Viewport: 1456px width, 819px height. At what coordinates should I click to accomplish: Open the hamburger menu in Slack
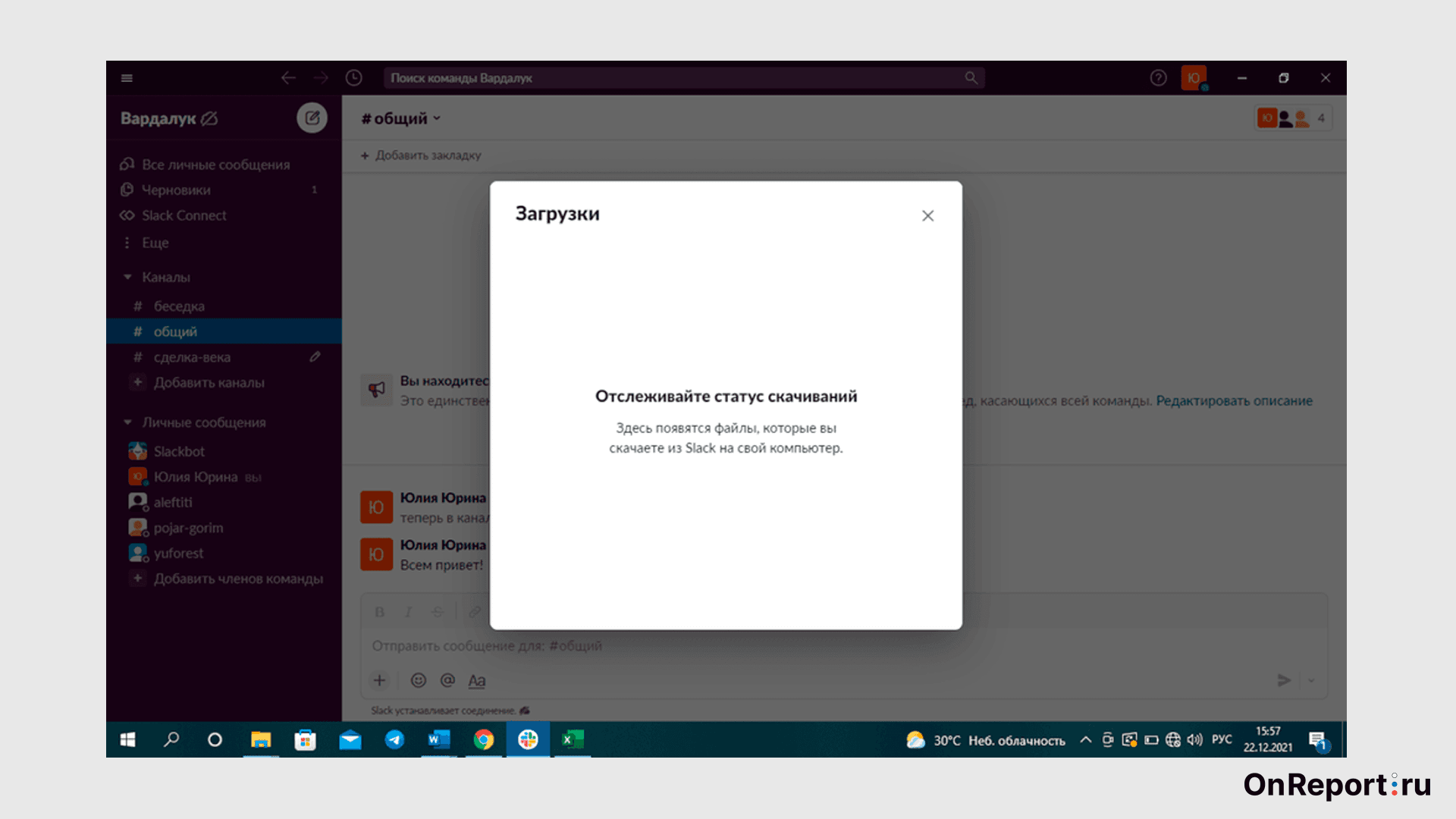127,78
